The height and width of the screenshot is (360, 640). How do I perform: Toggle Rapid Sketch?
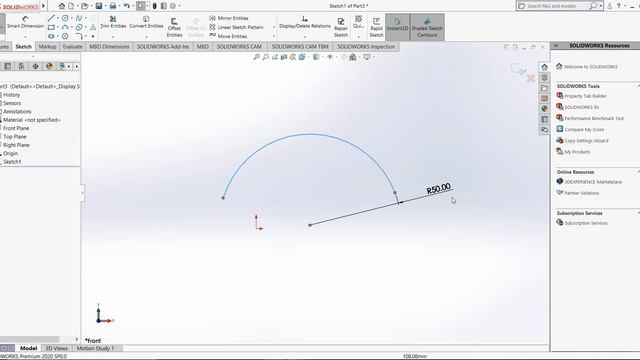click(376, 27)
